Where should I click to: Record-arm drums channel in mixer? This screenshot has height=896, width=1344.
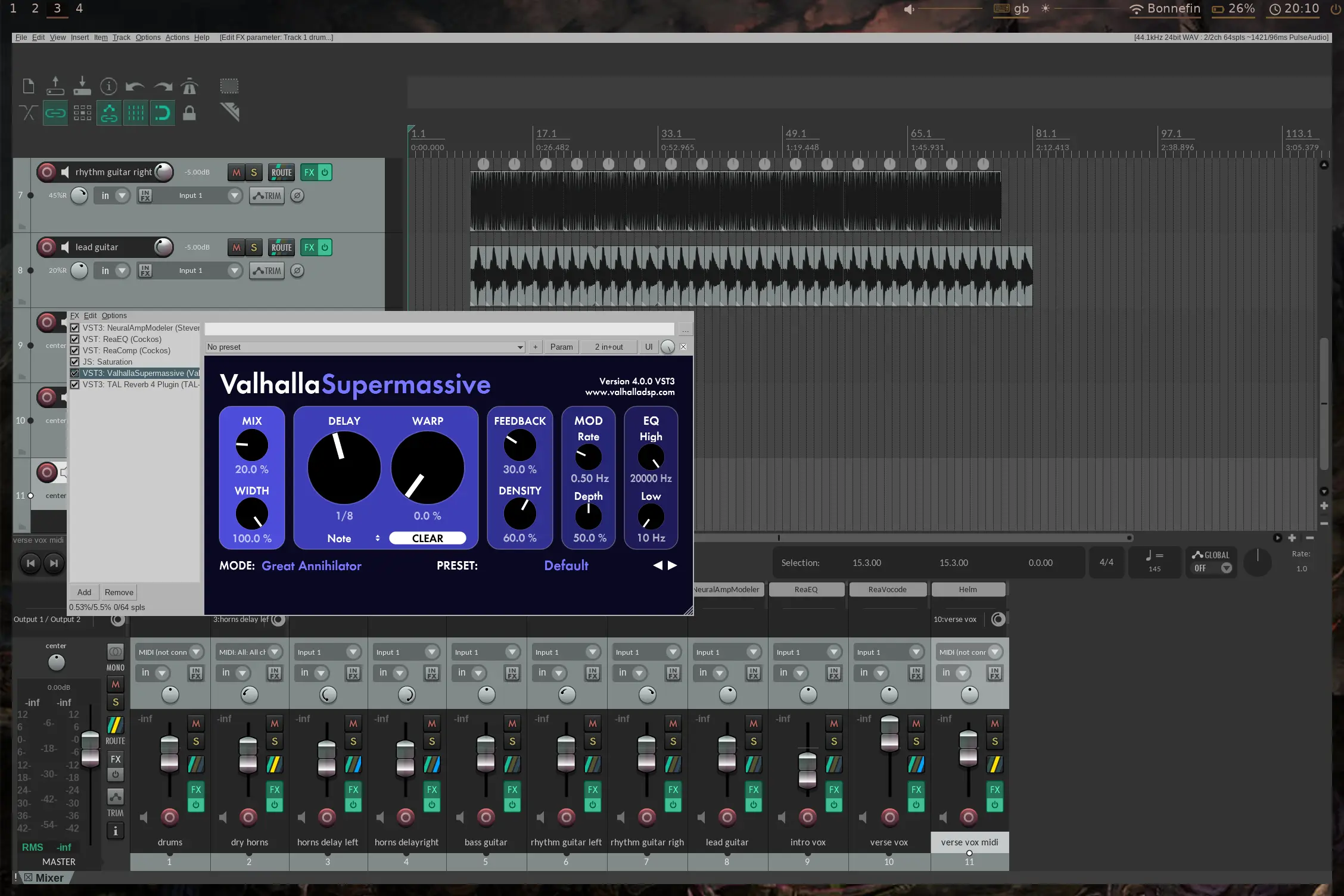pos(170,817)
